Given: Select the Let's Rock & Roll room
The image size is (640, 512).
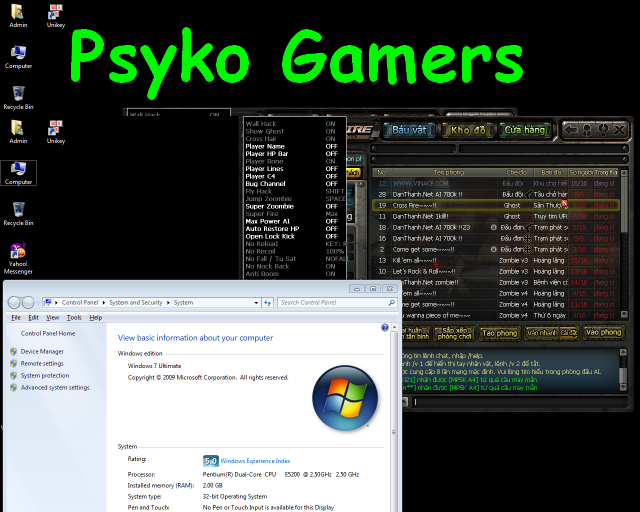Looking at the screenshot, I should (x=496, y=272).
